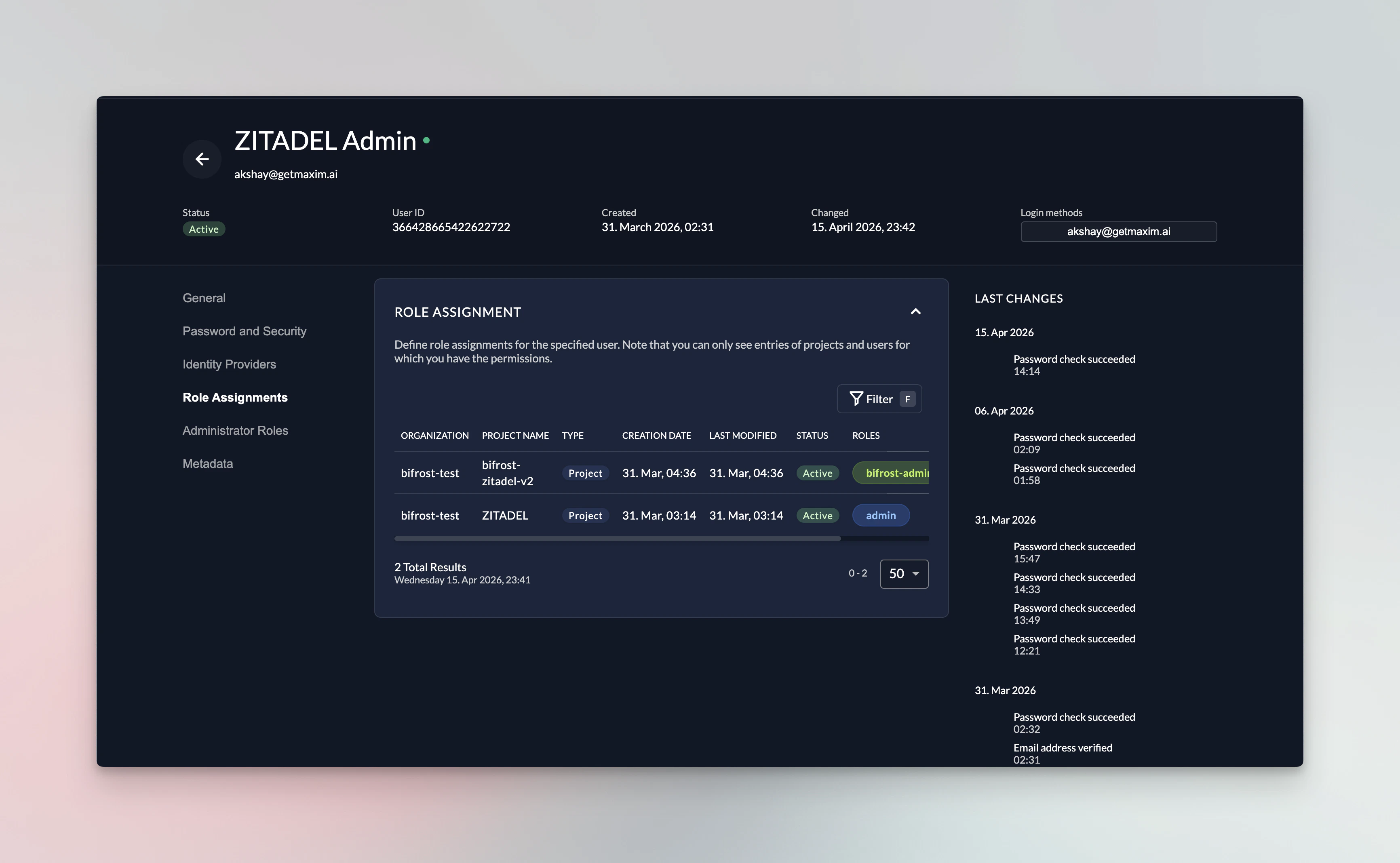Viewport: 1400px width, 863px height.
Task: Open Metadata section
Action: click(208, 463)
